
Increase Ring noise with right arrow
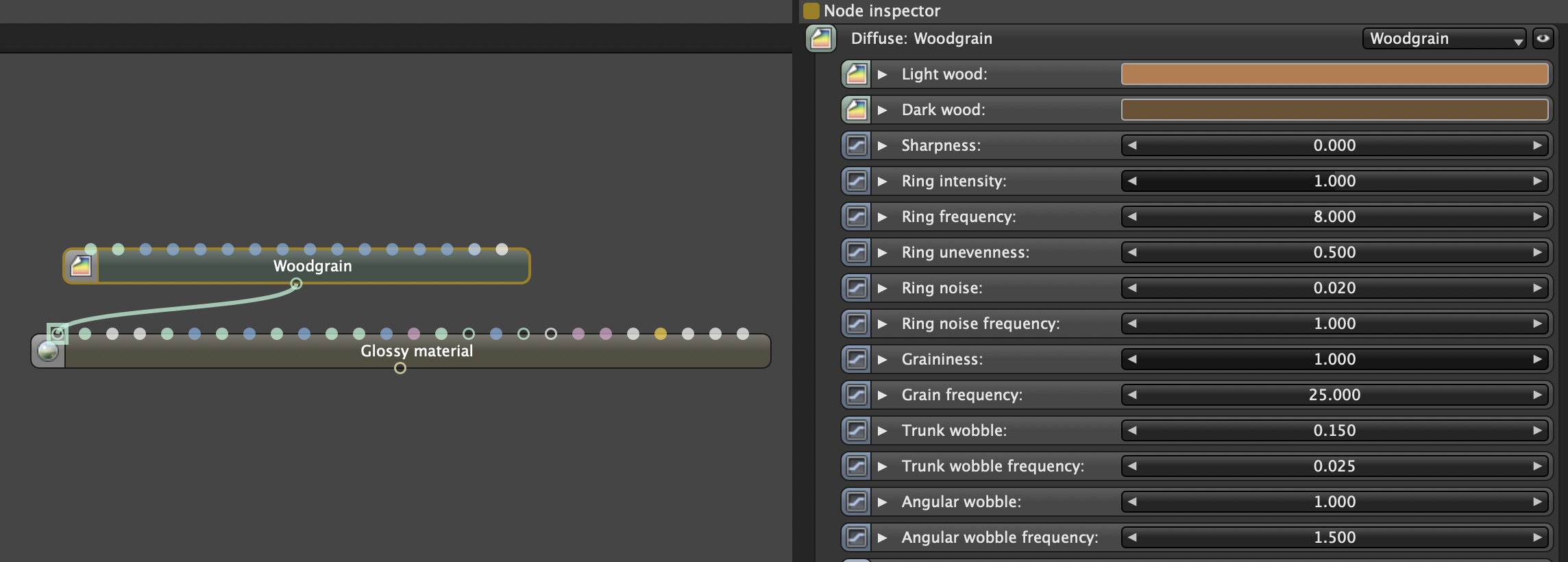tap(1537, 288)
